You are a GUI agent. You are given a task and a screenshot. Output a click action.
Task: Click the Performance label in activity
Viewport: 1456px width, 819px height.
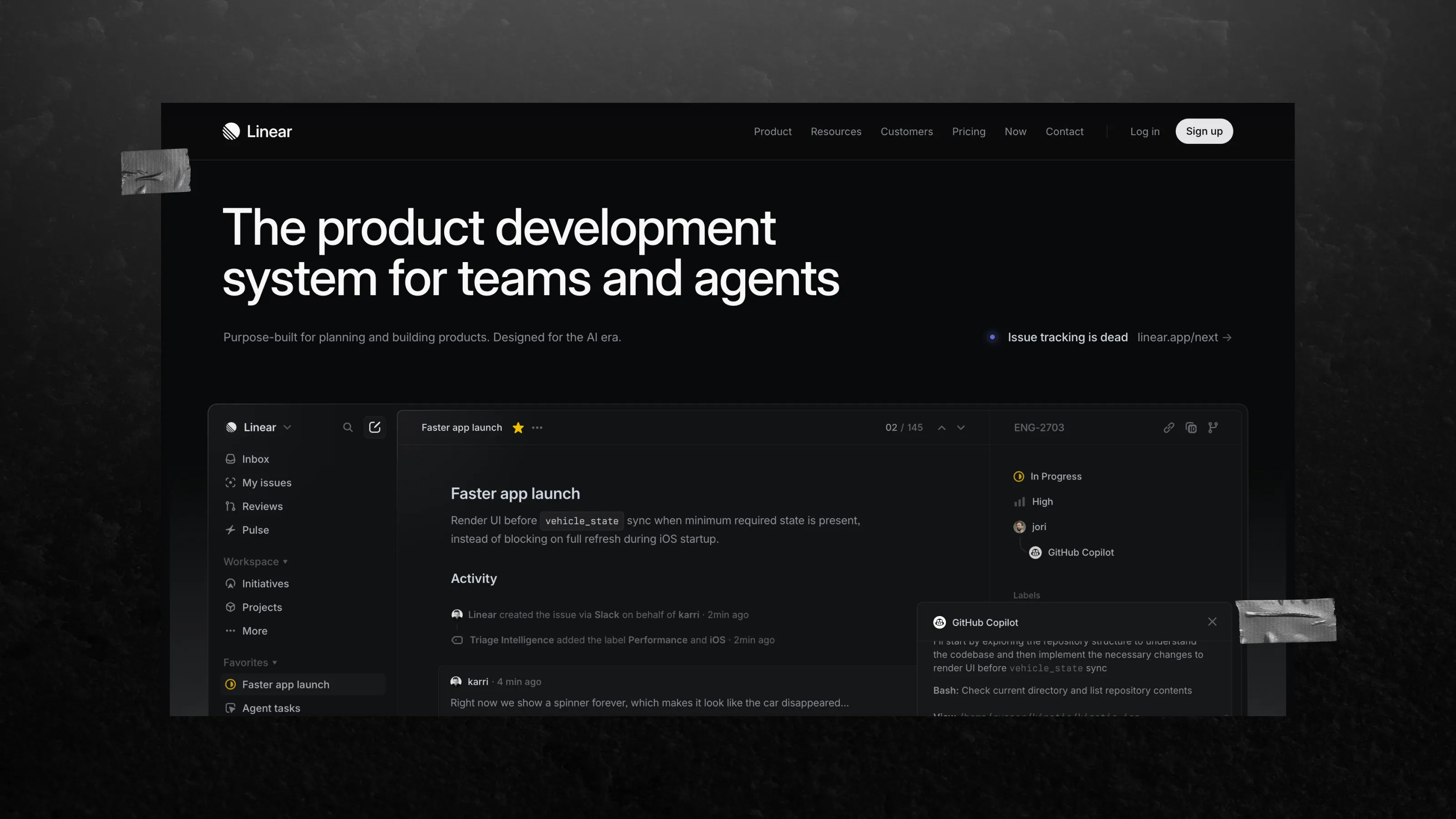657,640
